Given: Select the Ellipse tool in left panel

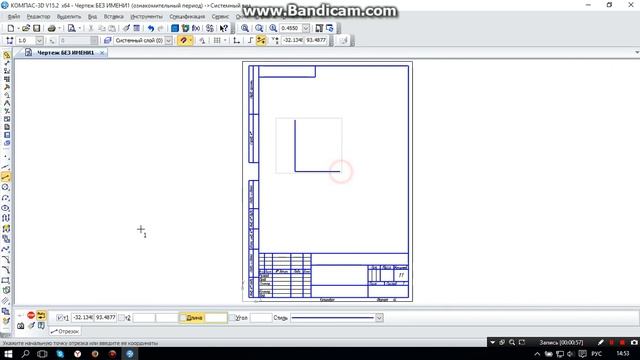Looking at the screenshot, I should coord(6,208).
